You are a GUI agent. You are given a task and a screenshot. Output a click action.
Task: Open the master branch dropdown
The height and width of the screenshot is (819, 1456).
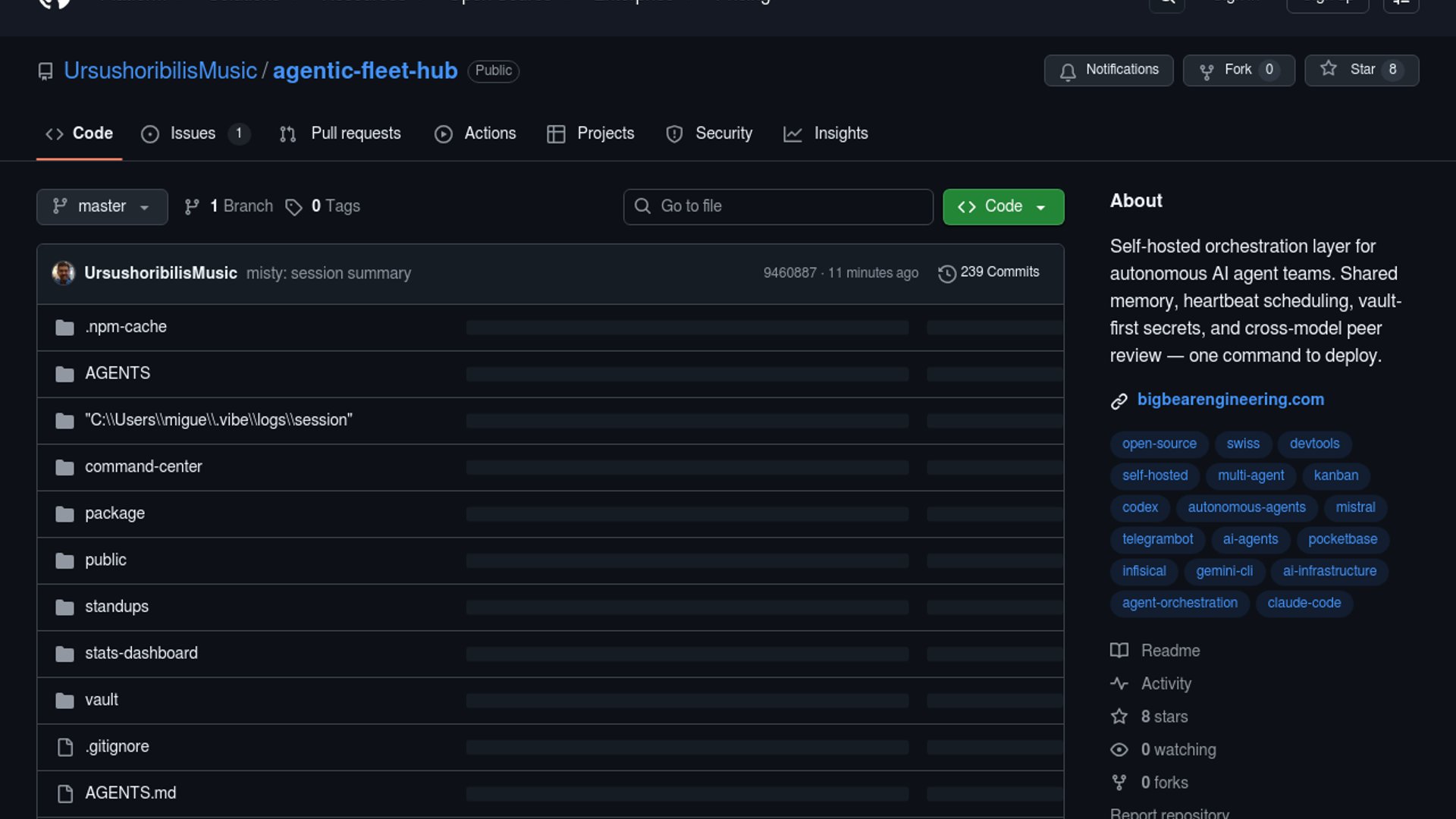[x=102, y=206]
